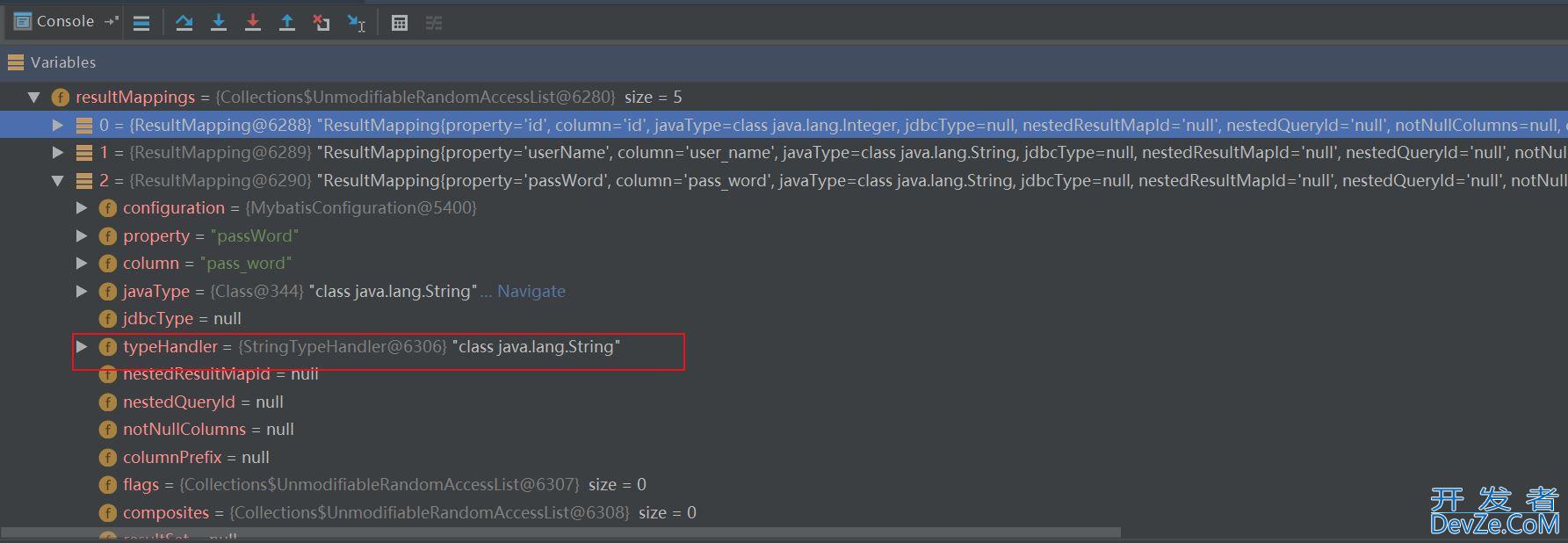
Task: Expand ResultMapping element 1
Action: (x=58, y=153)
